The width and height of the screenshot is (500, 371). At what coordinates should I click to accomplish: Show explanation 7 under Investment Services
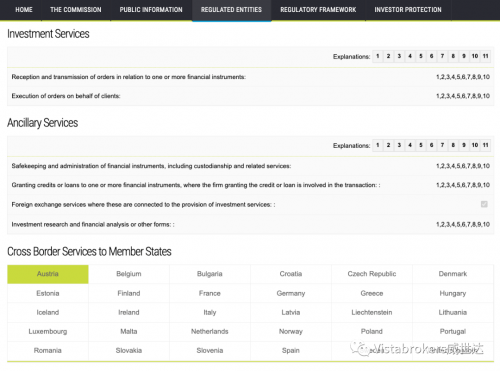point(442,56)
